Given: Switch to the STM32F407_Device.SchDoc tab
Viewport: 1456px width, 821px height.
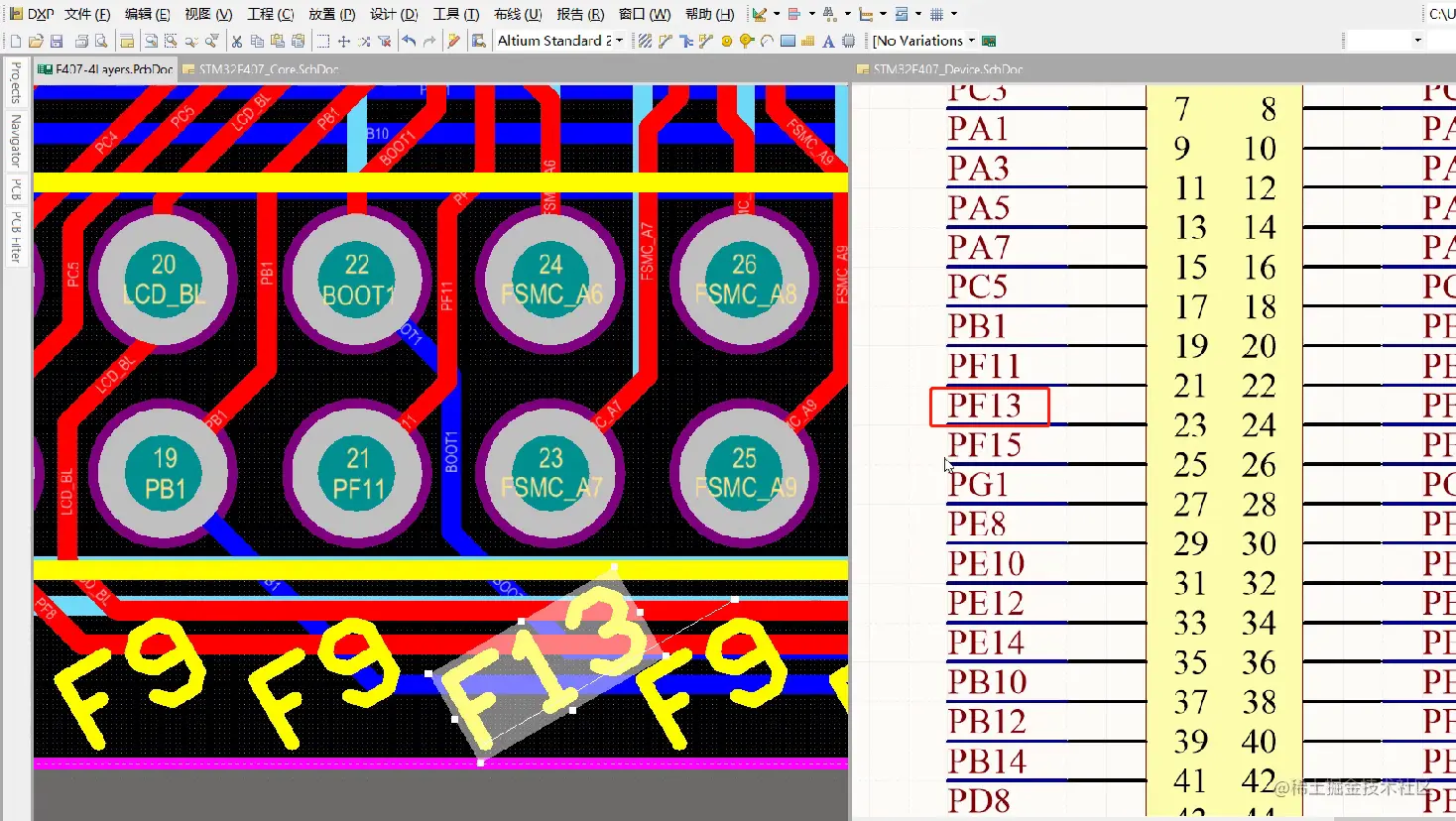Looking at the screenshot, I should pos(939,69).
